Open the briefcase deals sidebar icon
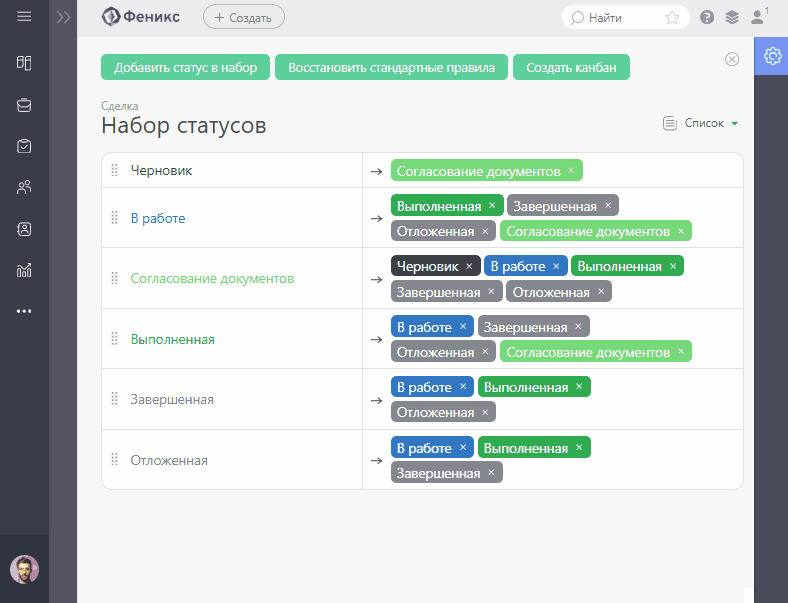788x603 pixels. (24, 105)
